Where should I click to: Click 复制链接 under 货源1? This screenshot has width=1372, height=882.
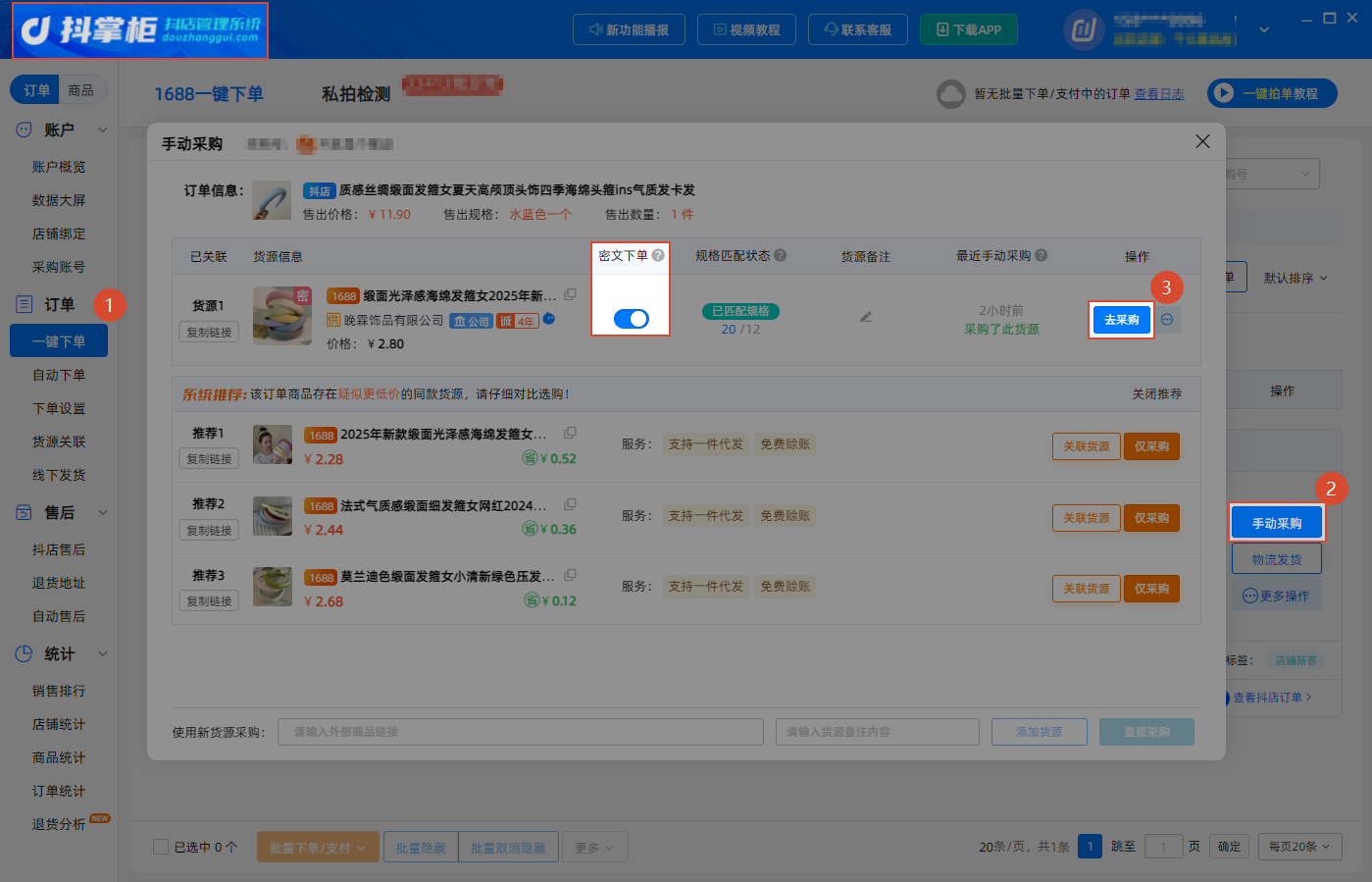[x=209, y=333]
